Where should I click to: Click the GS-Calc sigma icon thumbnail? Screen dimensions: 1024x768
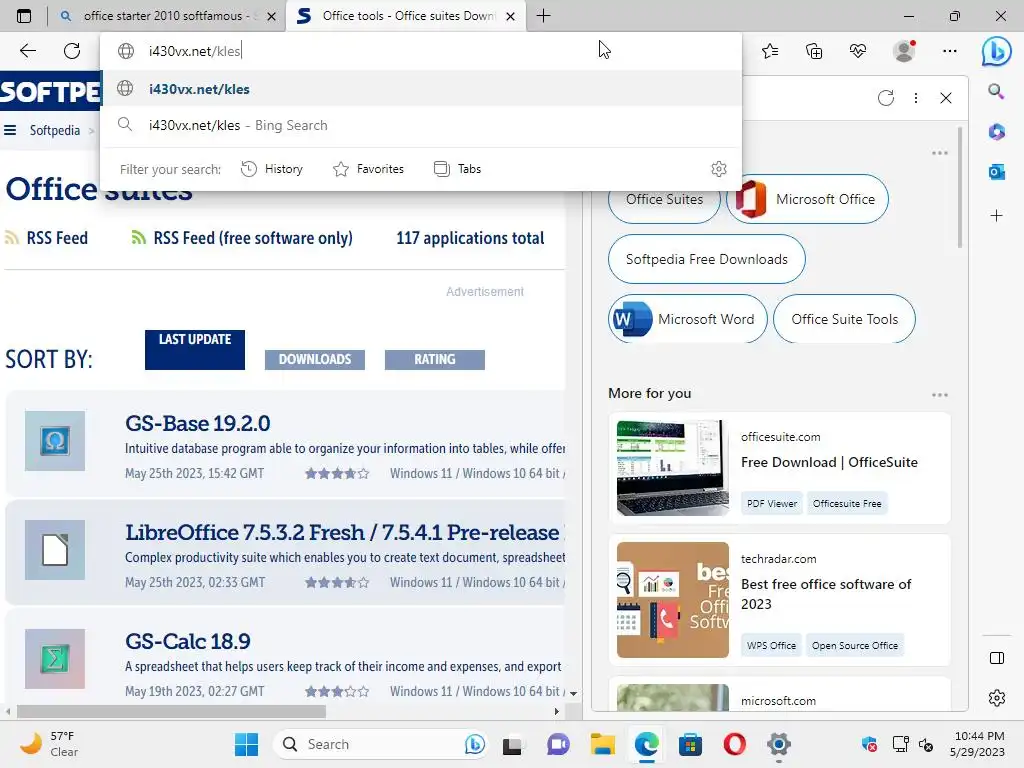click(x=55, y=659)
